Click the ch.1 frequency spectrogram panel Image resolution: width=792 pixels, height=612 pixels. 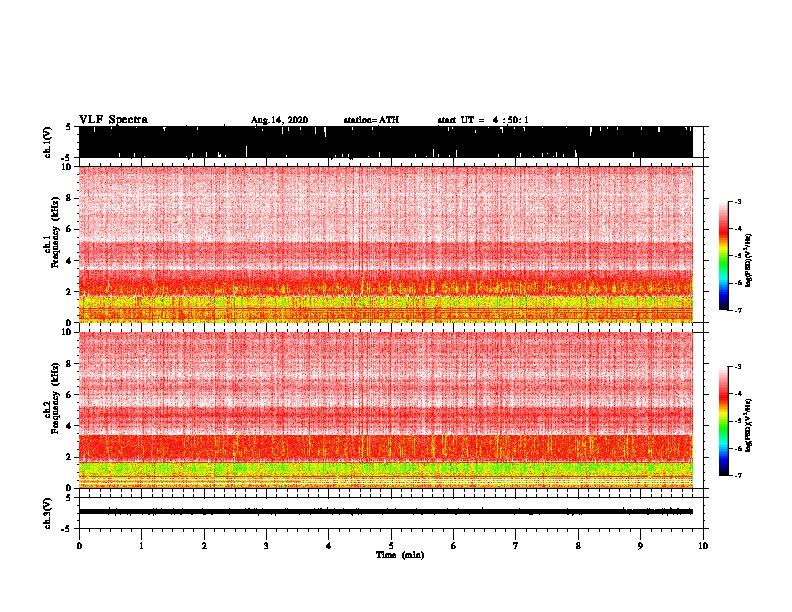point(386,244)
